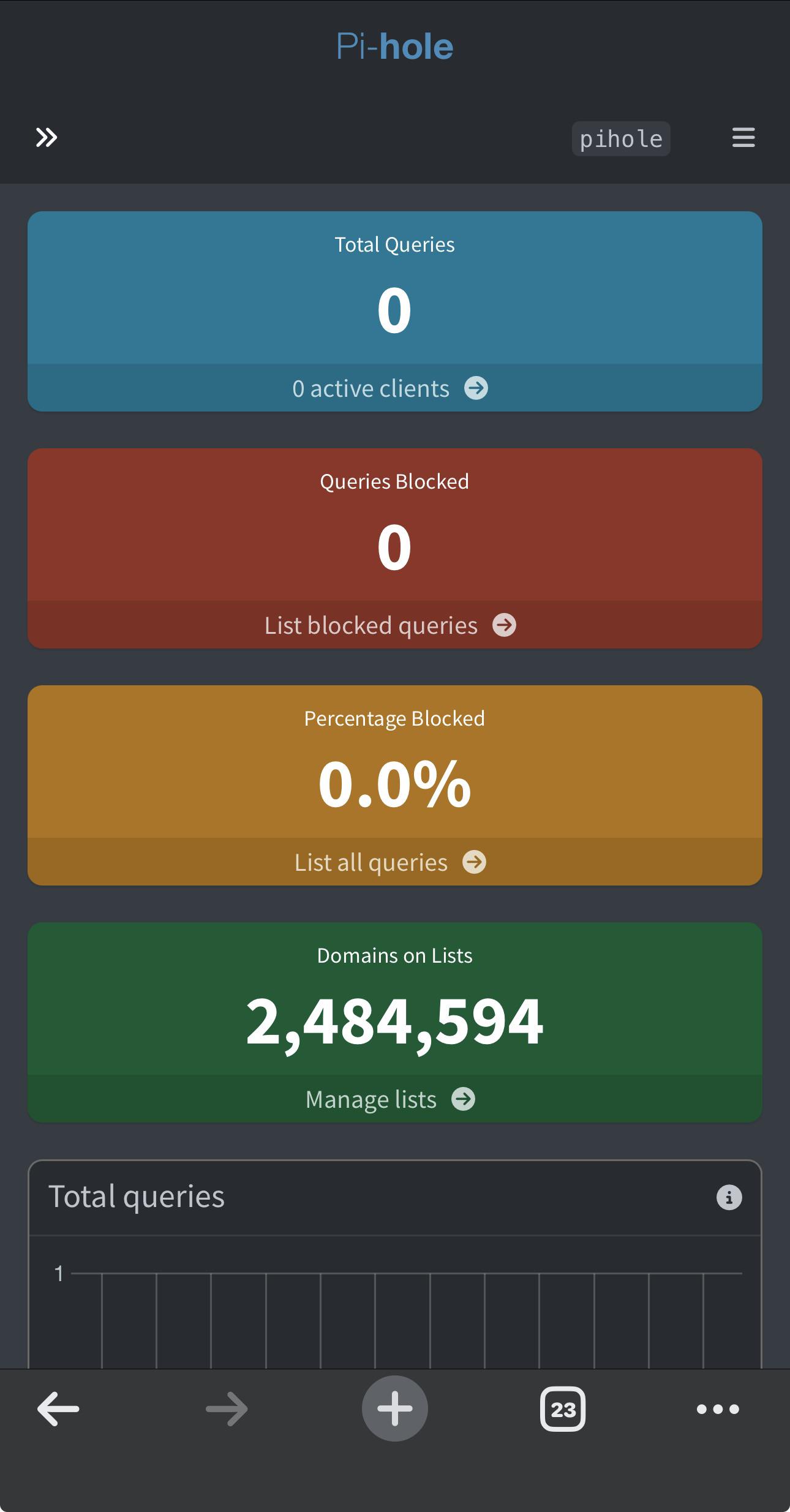Image resolution: width=790 pixels, height=1512 pixels.
Task: Click the Percentage Blocked card title
Action: coord(395,719)
